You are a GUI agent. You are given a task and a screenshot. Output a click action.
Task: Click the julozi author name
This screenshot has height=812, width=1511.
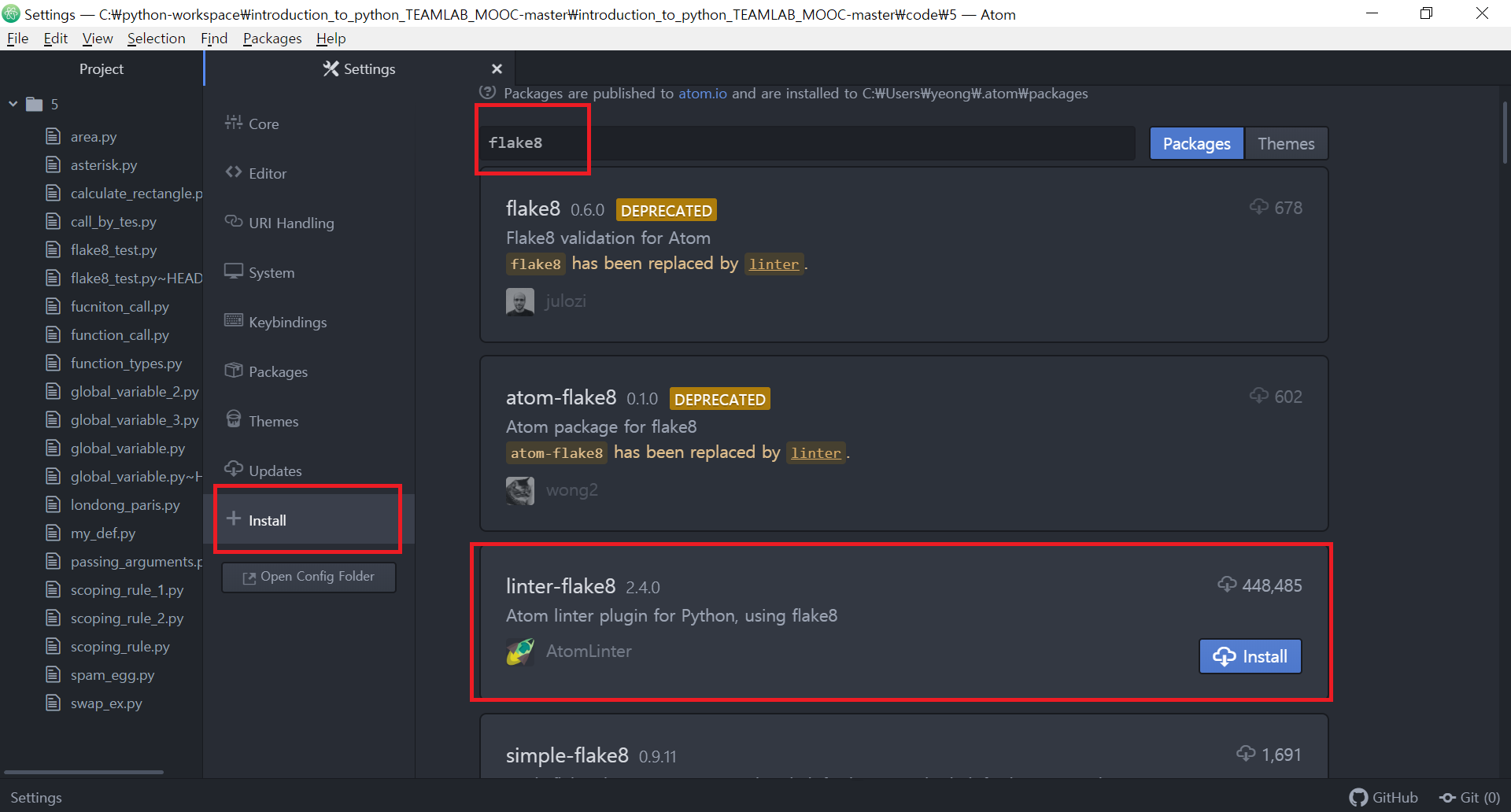pyautogui.click(x=566, y=301)
